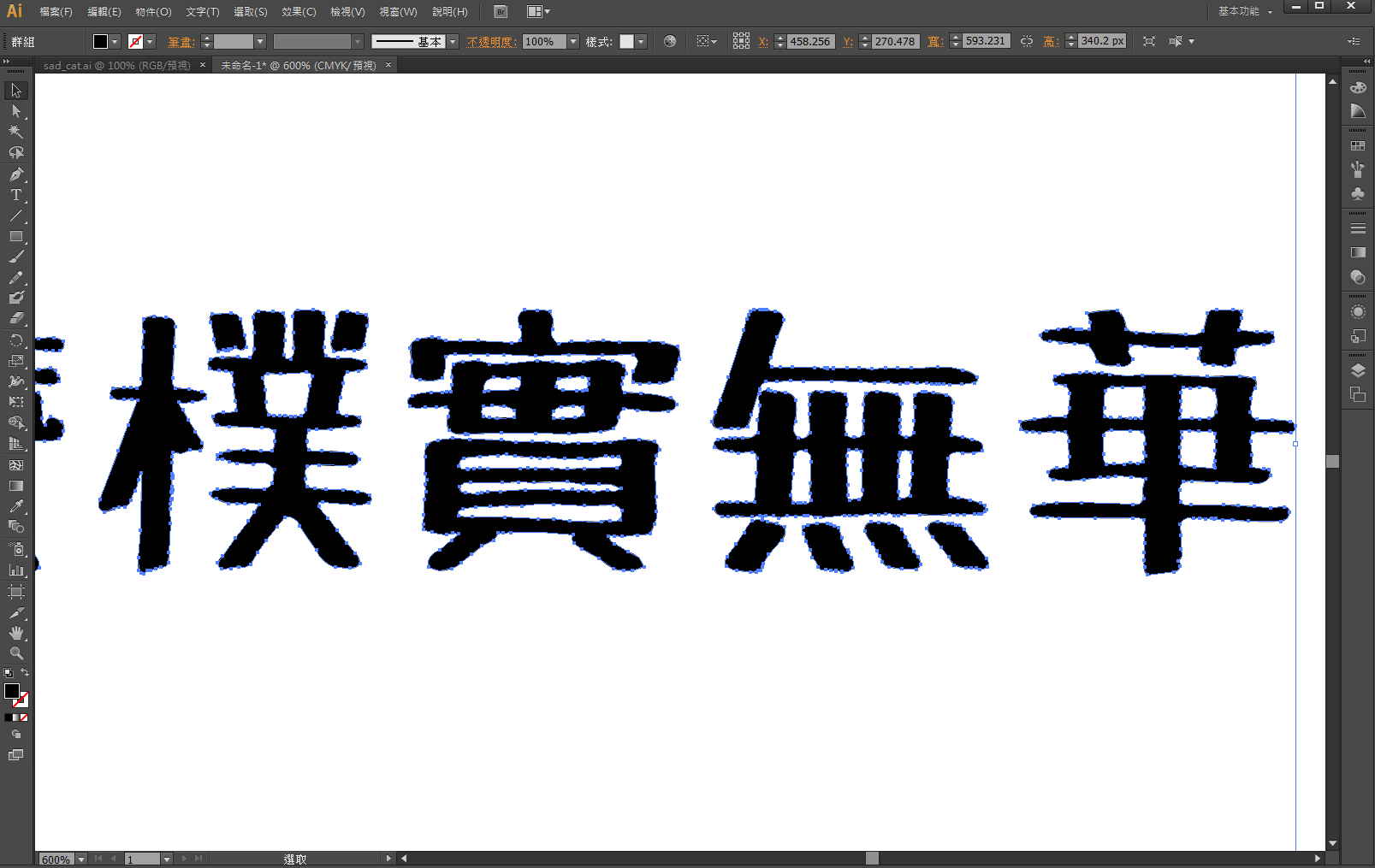Select the Rectangle tool
The width and height of the screenshot is (1375, 868).
point(15,236)
